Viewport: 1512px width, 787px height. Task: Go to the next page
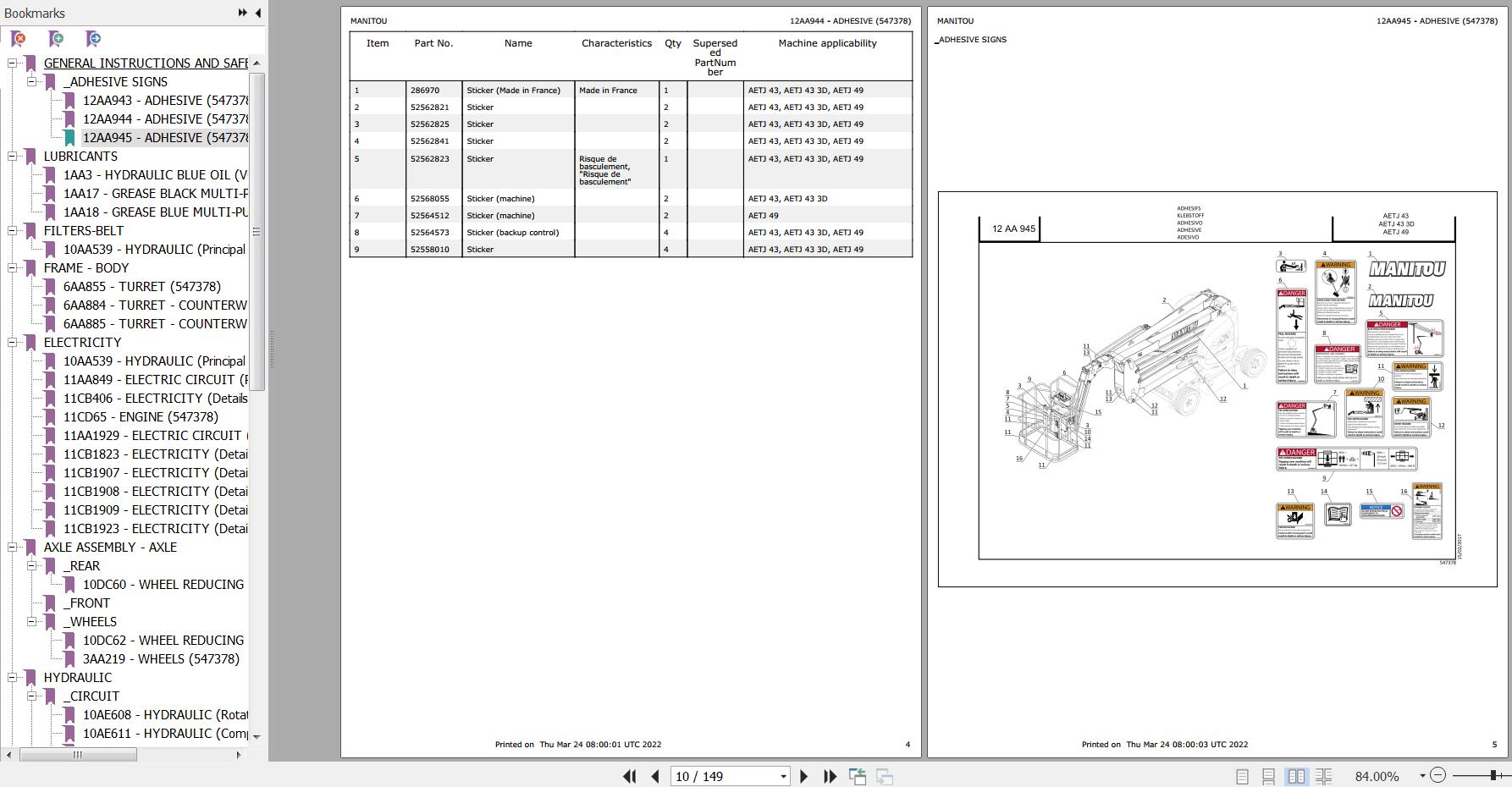803,776
